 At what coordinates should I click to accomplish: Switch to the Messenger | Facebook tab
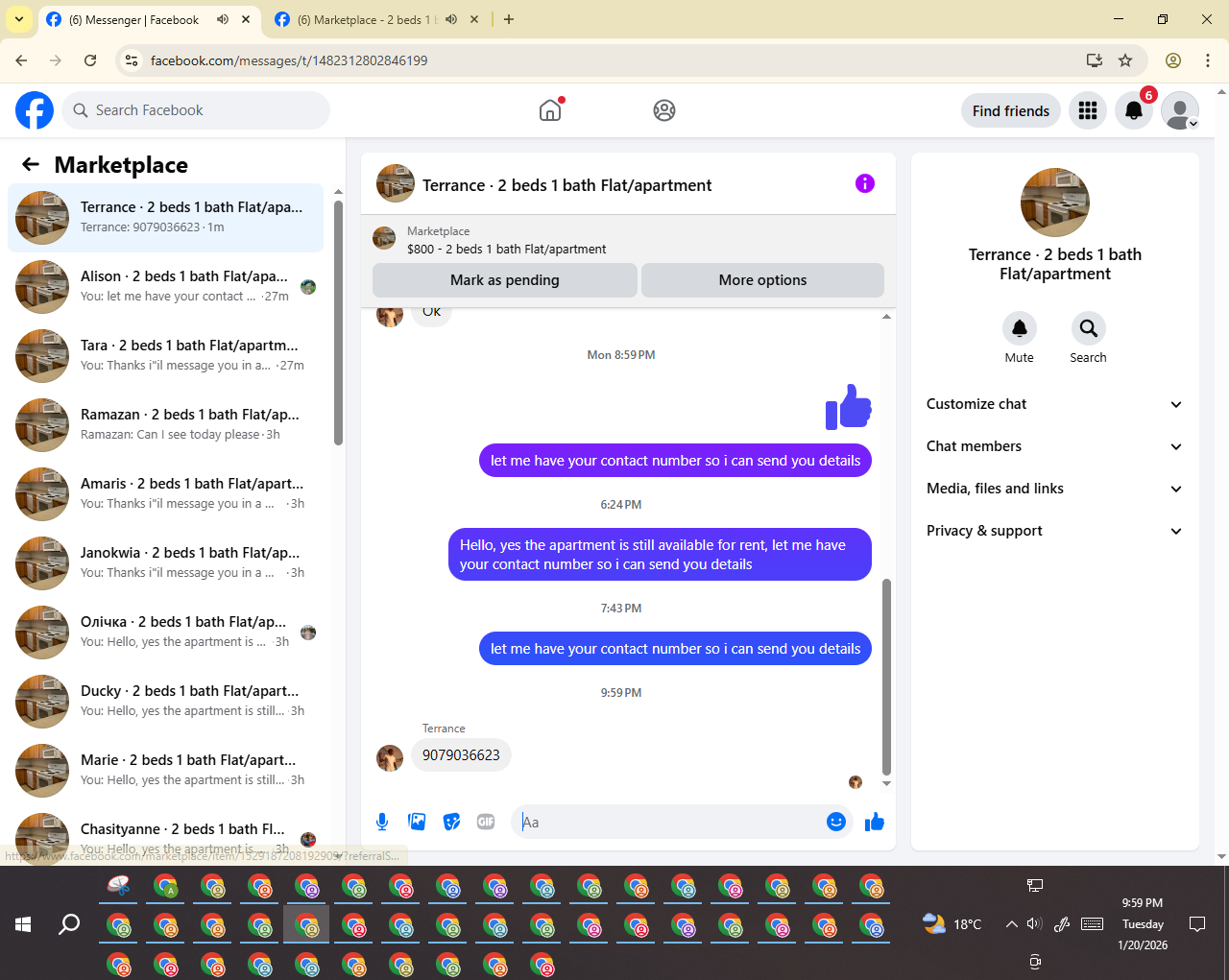pos(133,19)
